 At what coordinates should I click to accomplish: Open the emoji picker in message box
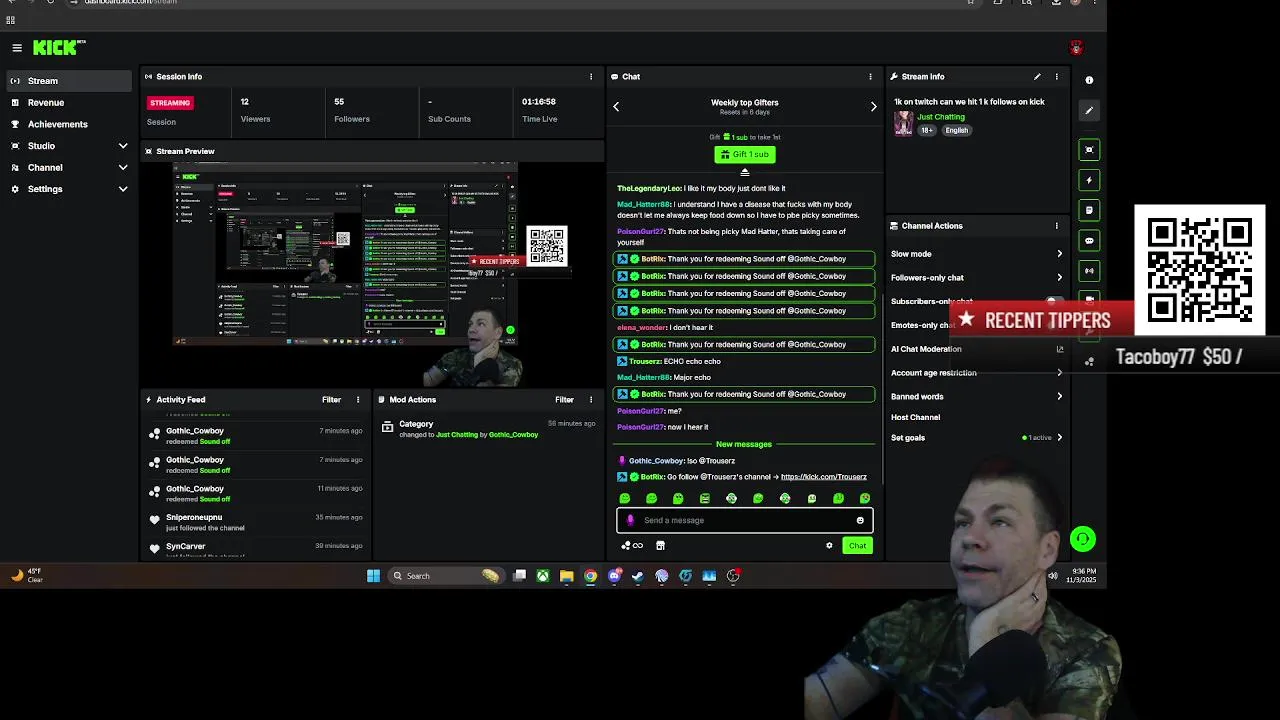pyautogui.click(x=860, y=520)
